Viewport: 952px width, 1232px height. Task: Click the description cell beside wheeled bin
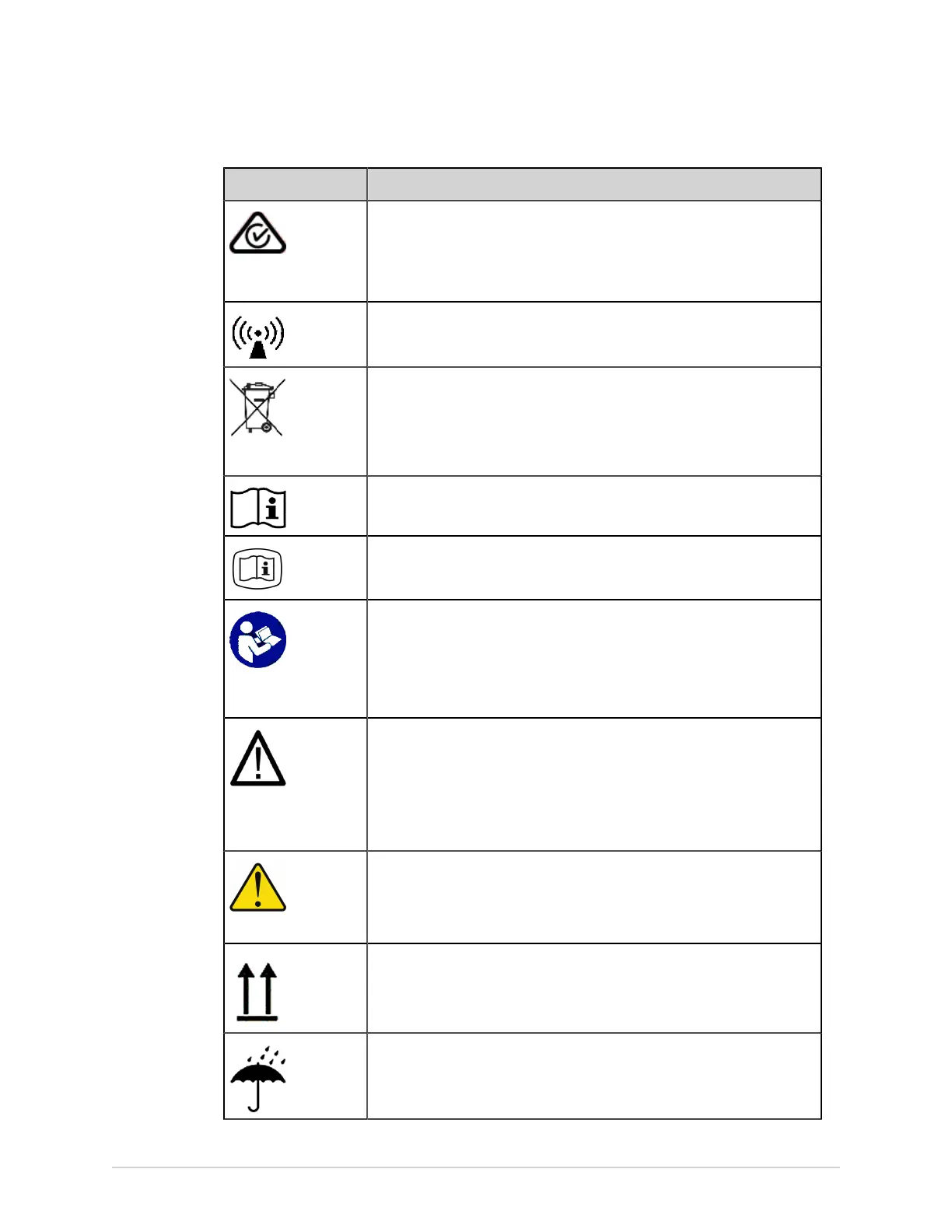tap(594, 422)
